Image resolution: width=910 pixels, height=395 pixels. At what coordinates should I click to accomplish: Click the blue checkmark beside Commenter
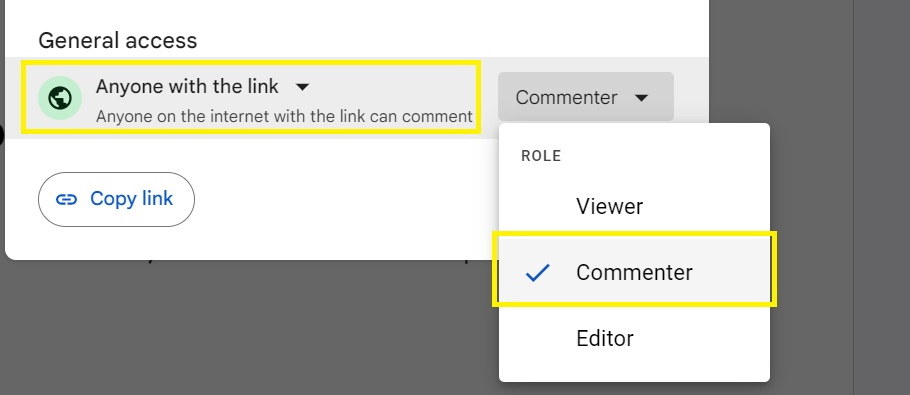click(537, 273)
